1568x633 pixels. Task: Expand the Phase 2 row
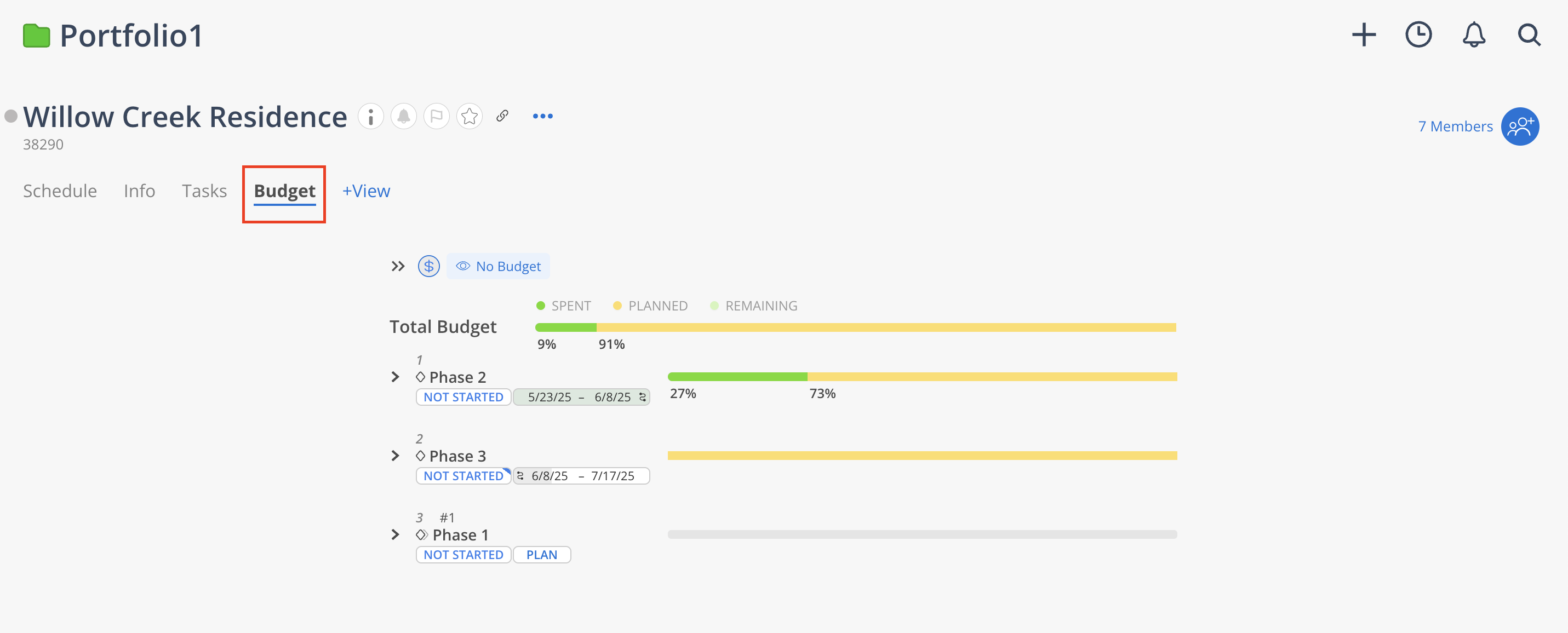pyautogui.click(x=395, y=377)
